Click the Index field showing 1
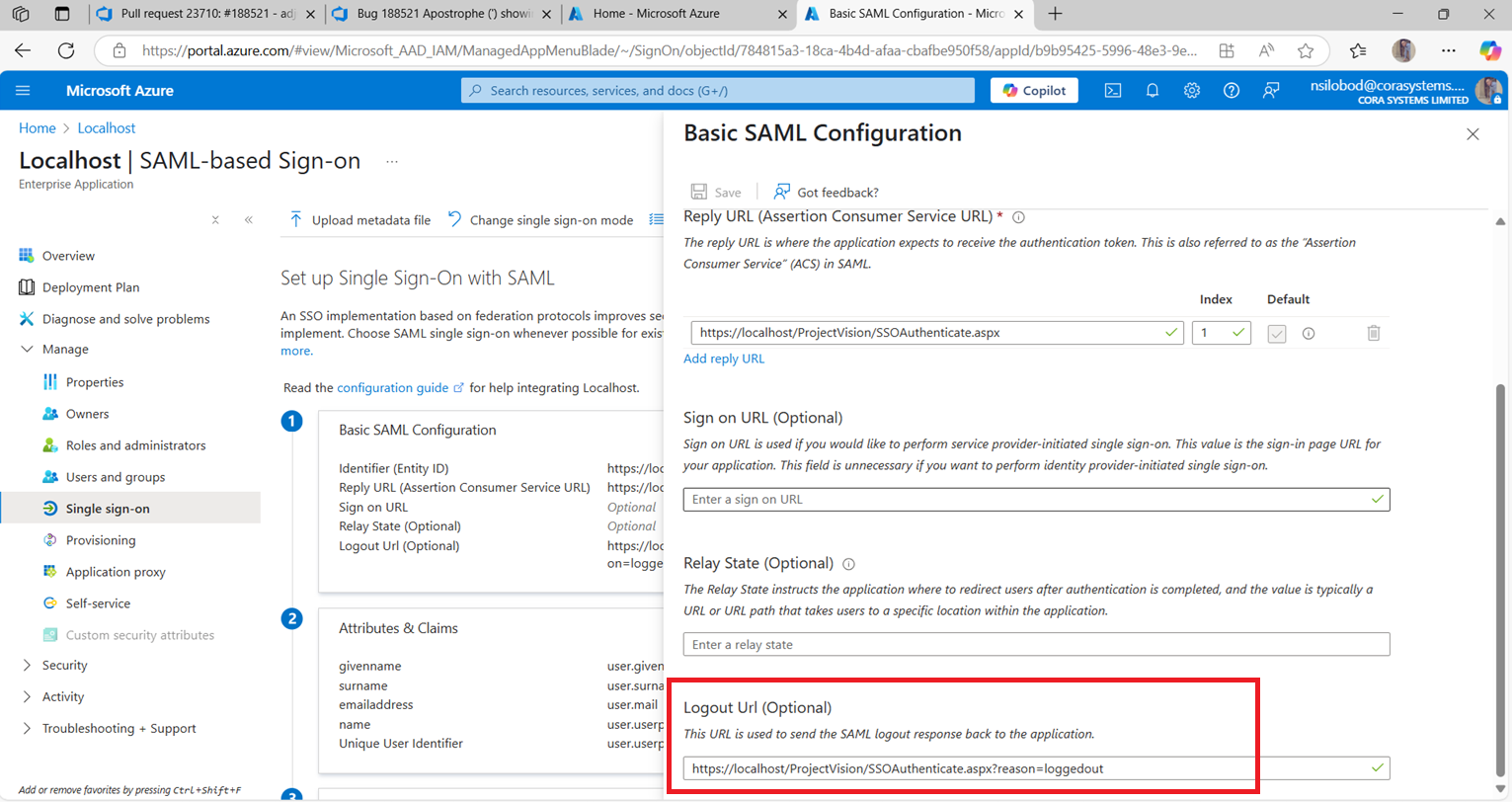The height and width of the screenshot is (802, 1512). [x=1222, y=333]
